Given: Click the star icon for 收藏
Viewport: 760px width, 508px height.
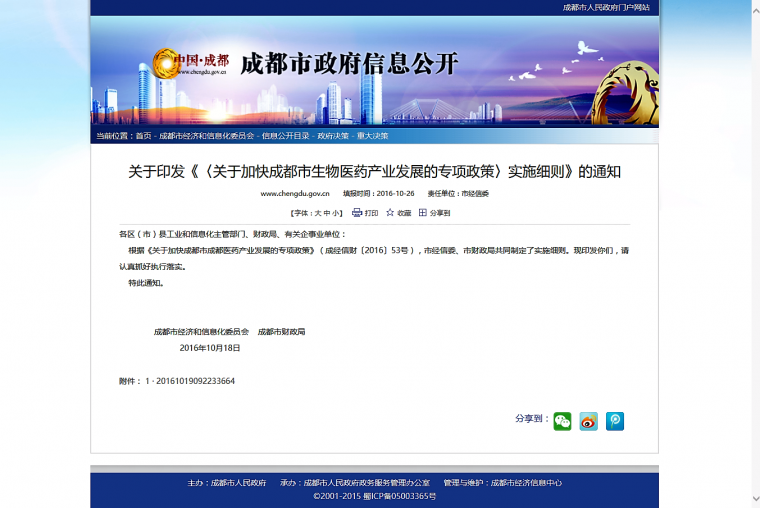Looking at the screenshot, I should 390,213.
